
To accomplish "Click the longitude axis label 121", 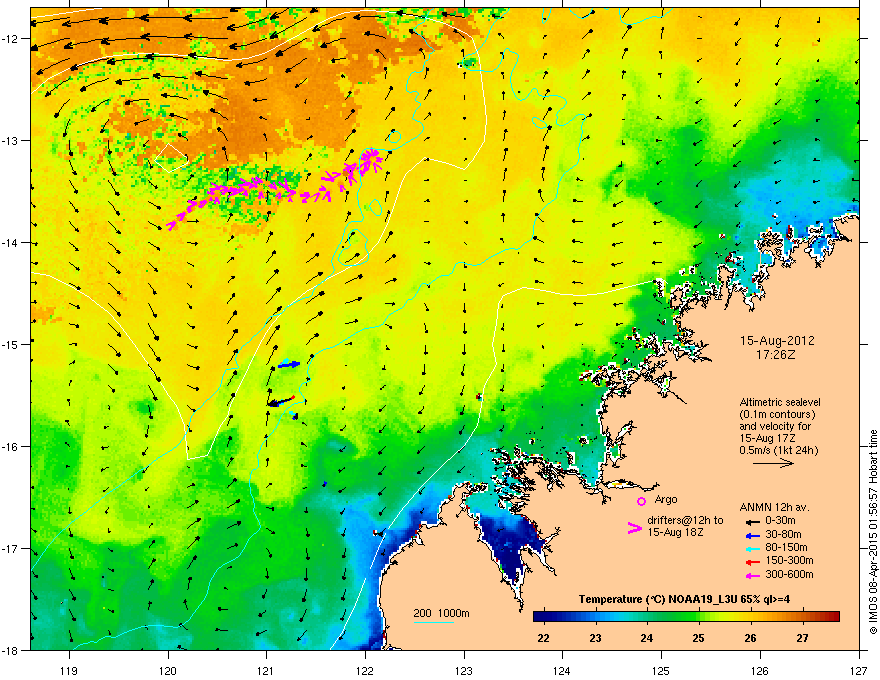I will tap(266, 670).
